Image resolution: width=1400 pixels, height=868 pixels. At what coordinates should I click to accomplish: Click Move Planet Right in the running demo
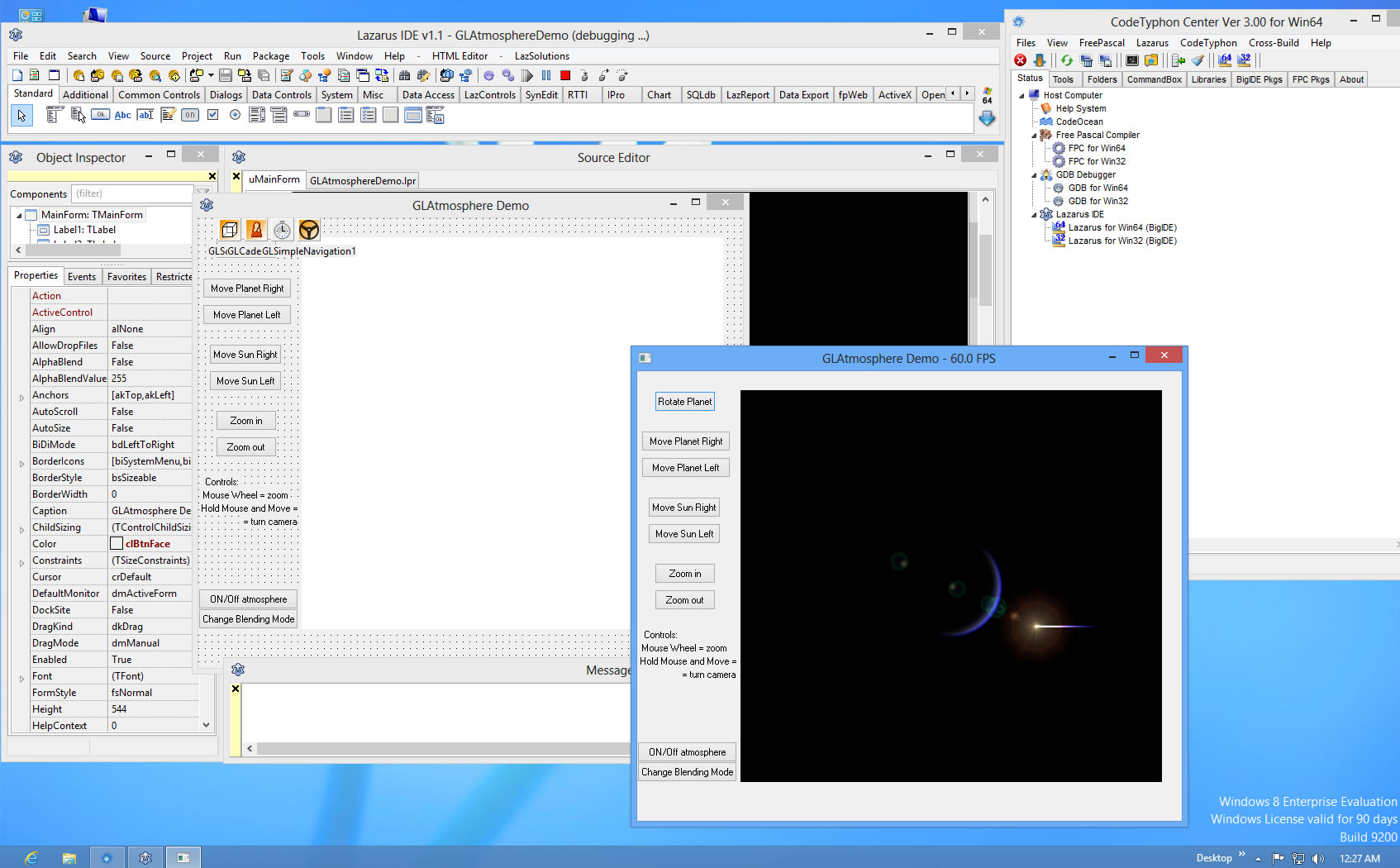(x=686, y=441)
